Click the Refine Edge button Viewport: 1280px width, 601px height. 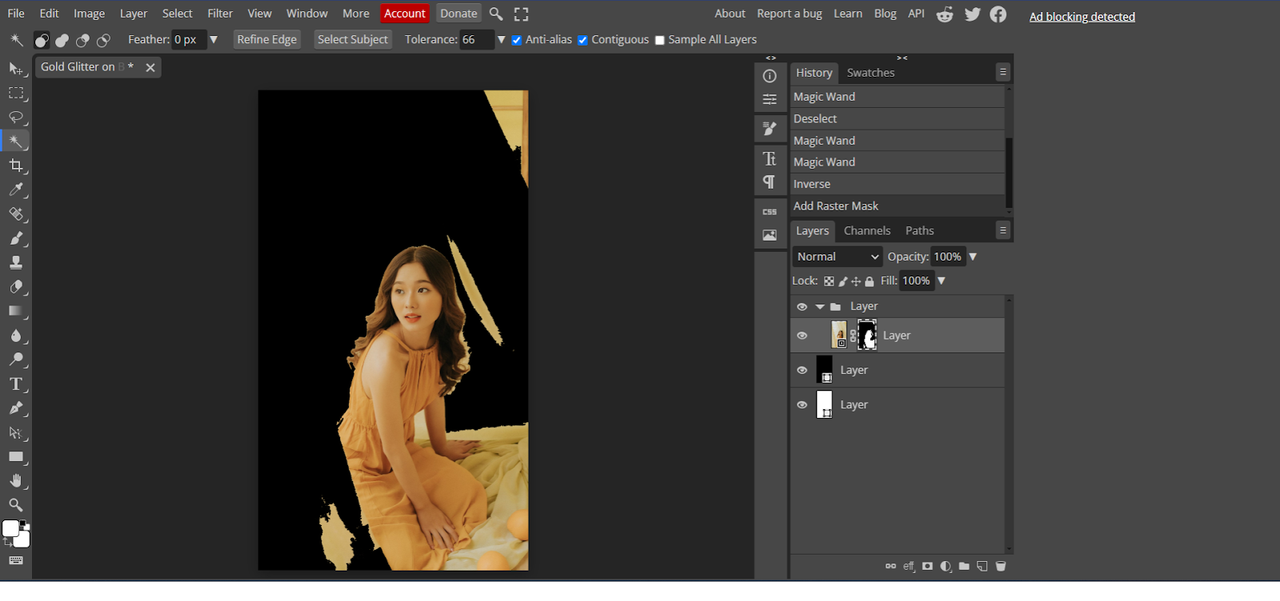click(x=267, y=40)
